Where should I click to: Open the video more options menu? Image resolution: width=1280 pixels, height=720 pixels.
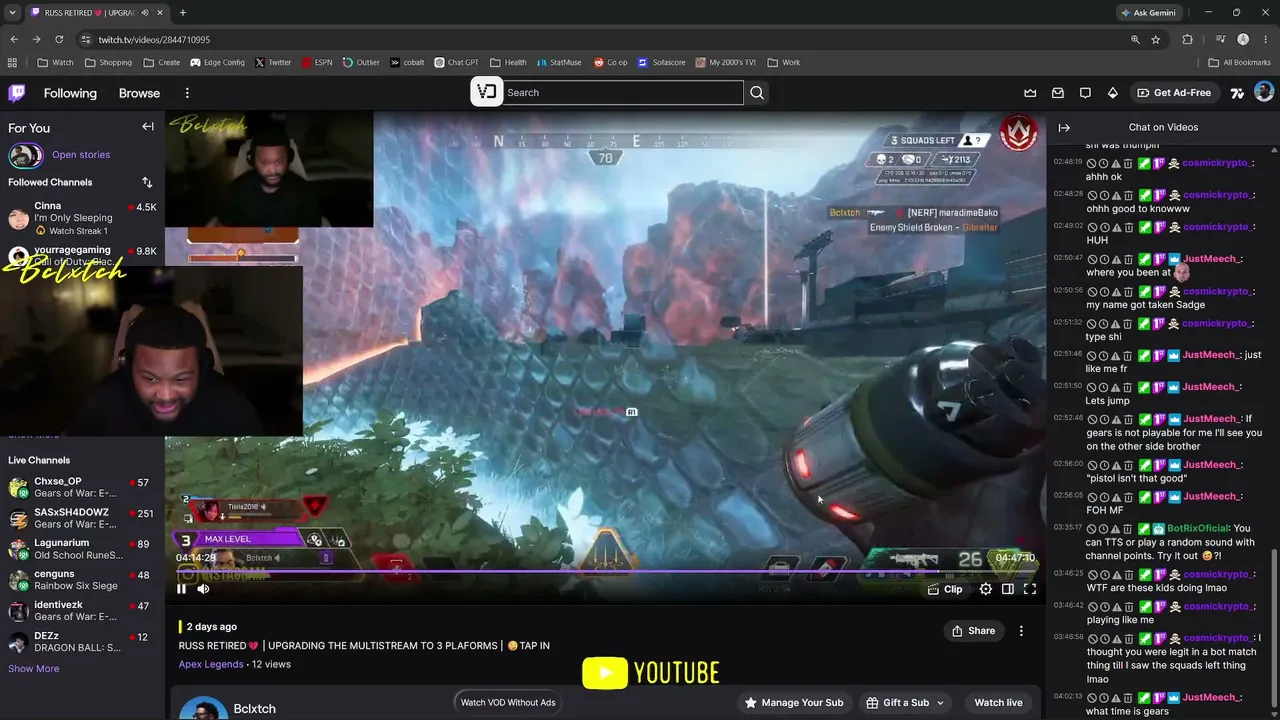1021,631
